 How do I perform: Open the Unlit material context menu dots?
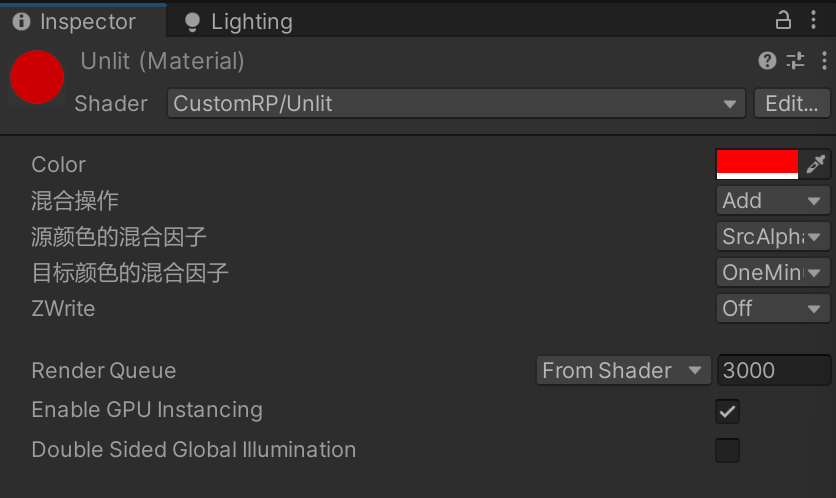tap(824, 61)
